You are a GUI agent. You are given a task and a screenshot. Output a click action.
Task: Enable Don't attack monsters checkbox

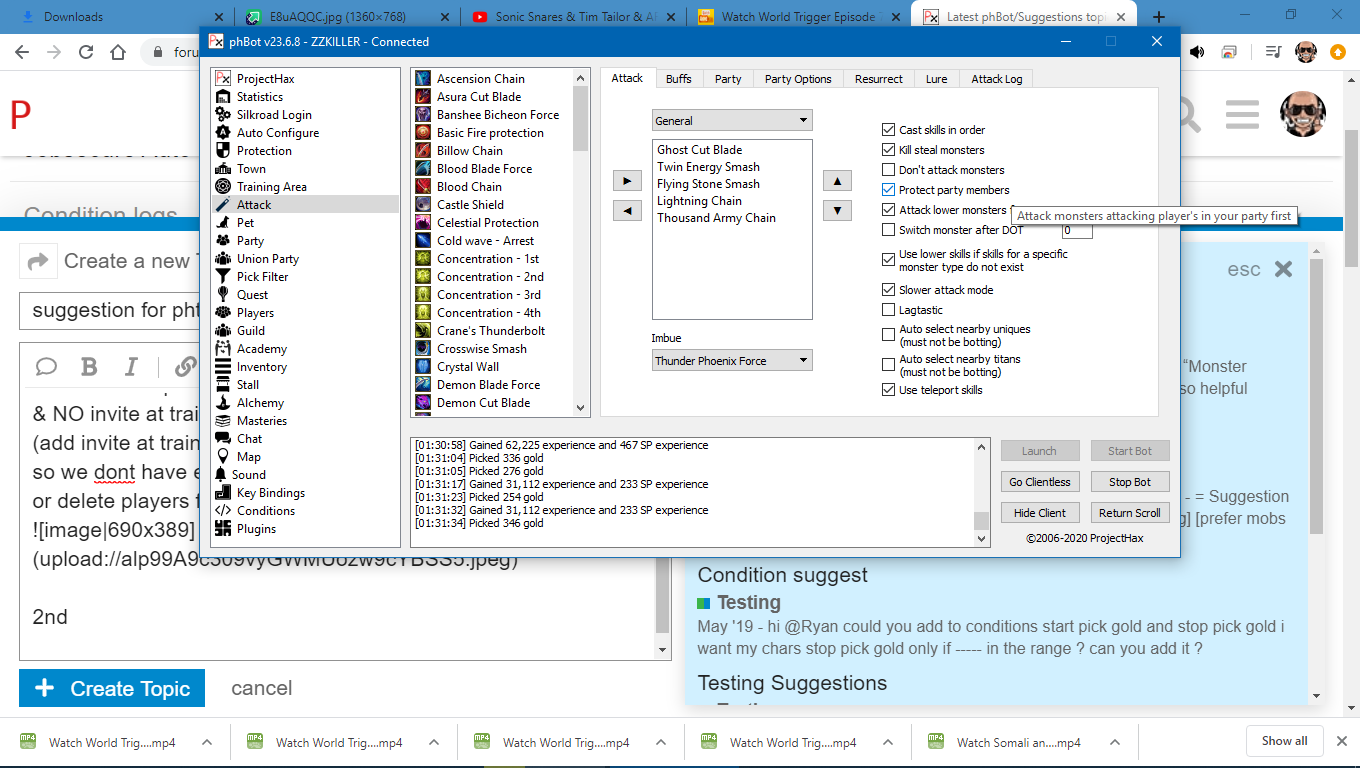pos(888,170)
